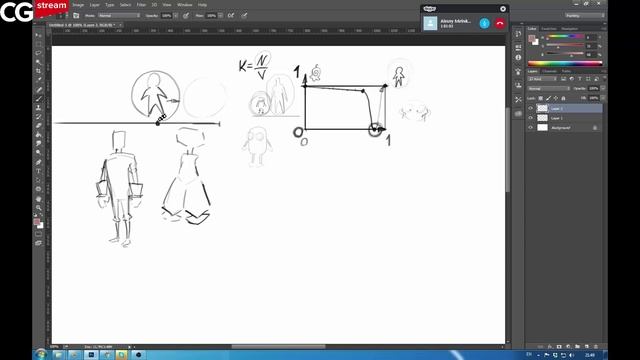
Task: Select the History Brush tool
Action: click(38, 117)
